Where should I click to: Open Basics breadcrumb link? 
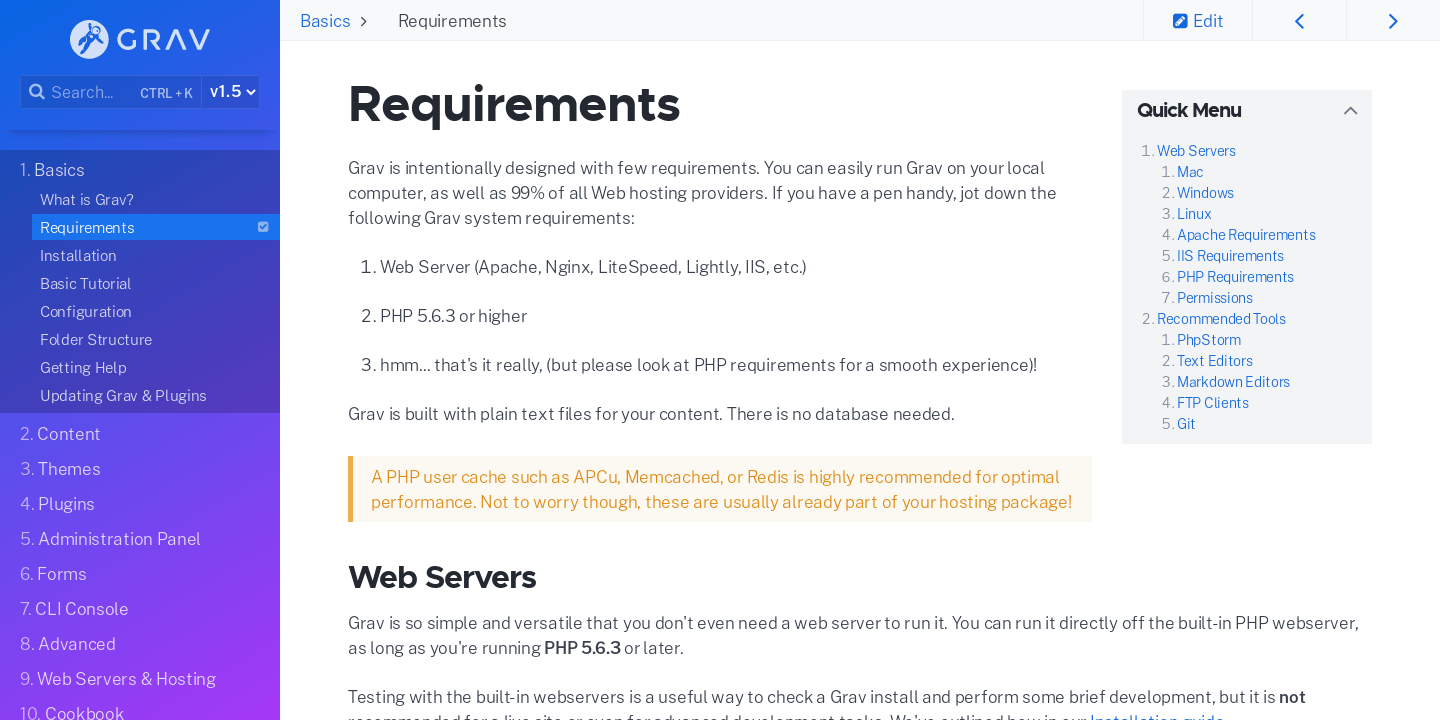pyautogui.click(x=325, y=21)
